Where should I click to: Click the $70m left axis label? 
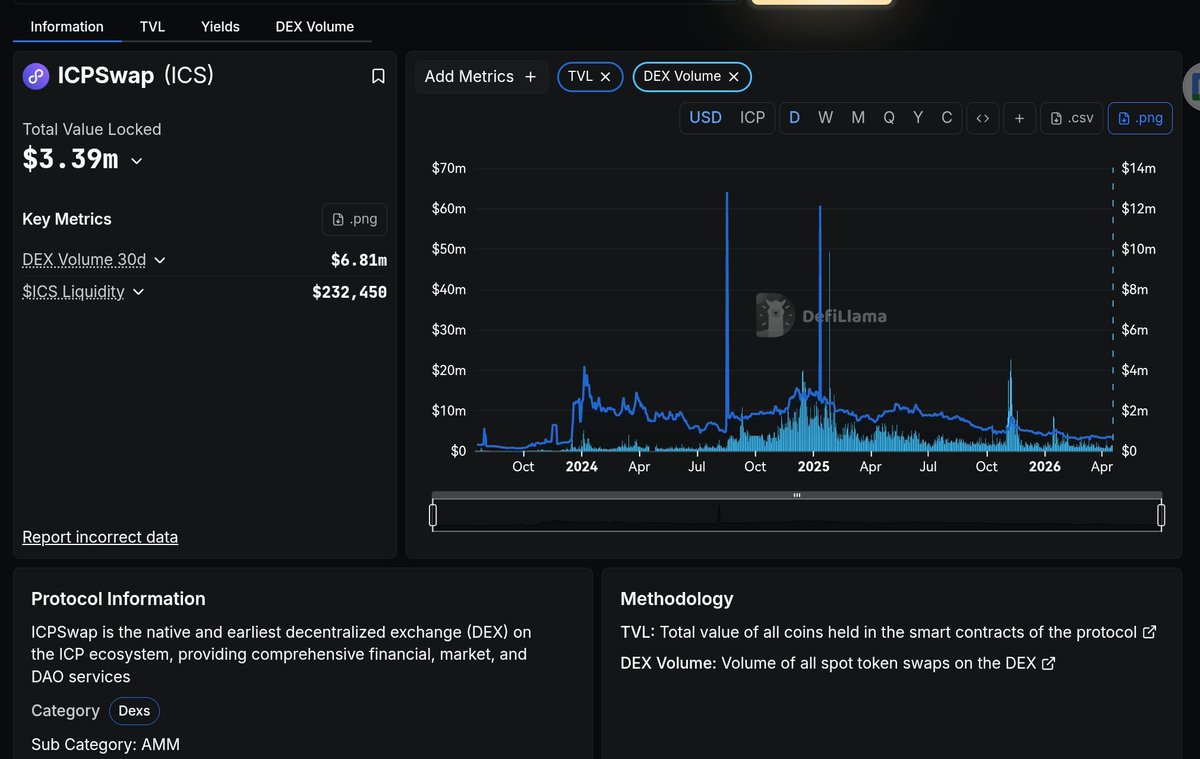[x=448, y=168]
